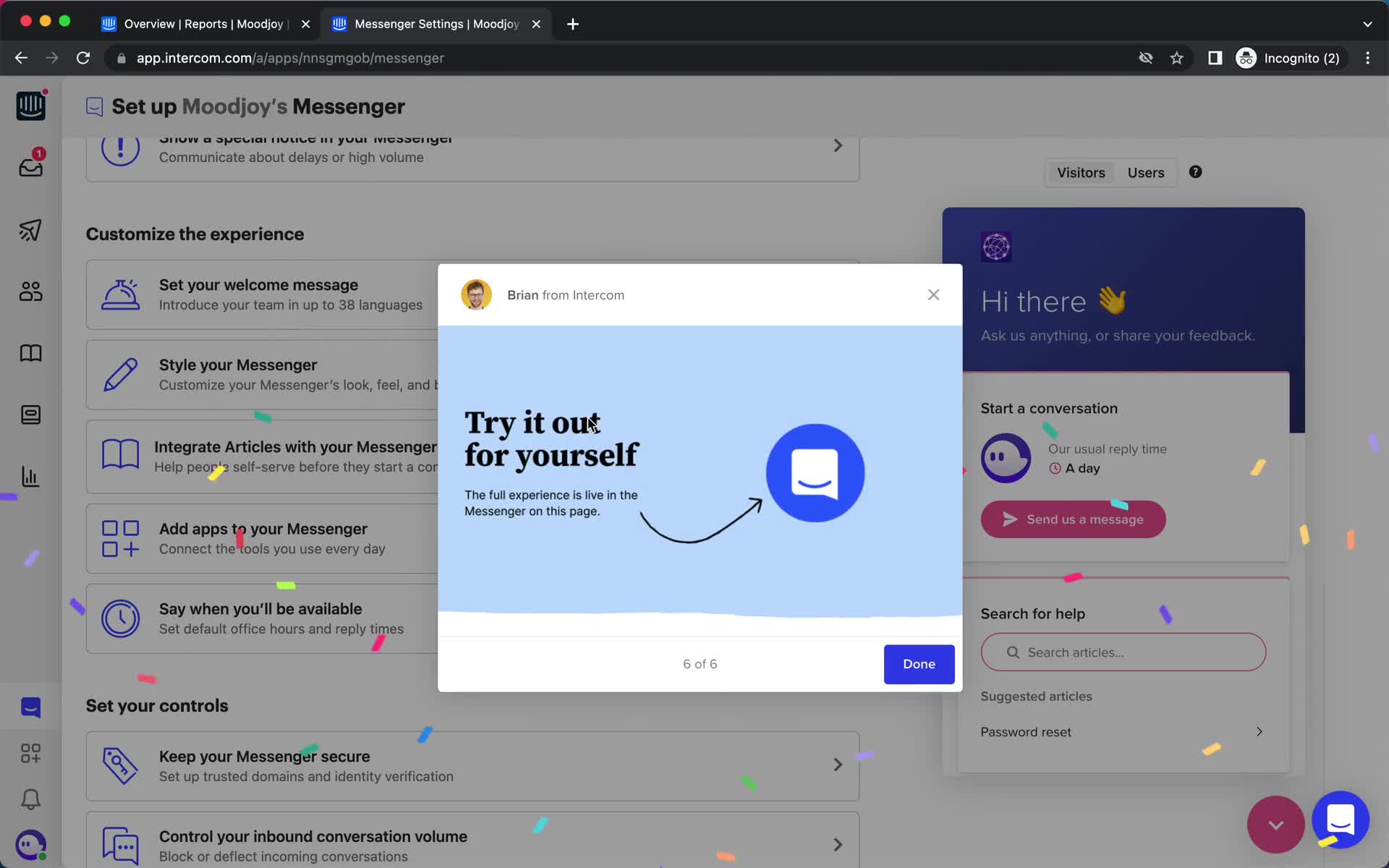
Task: Expand the Control your inbound conversation row
Action: [836, 844]
